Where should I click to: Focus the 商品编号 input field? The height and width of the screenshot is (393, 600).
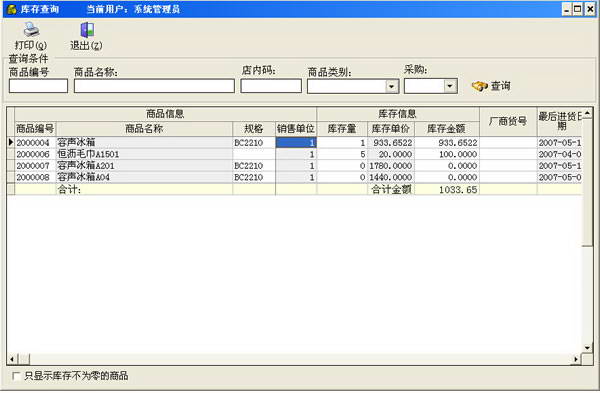pyautogui.click(x=38, y=86)
